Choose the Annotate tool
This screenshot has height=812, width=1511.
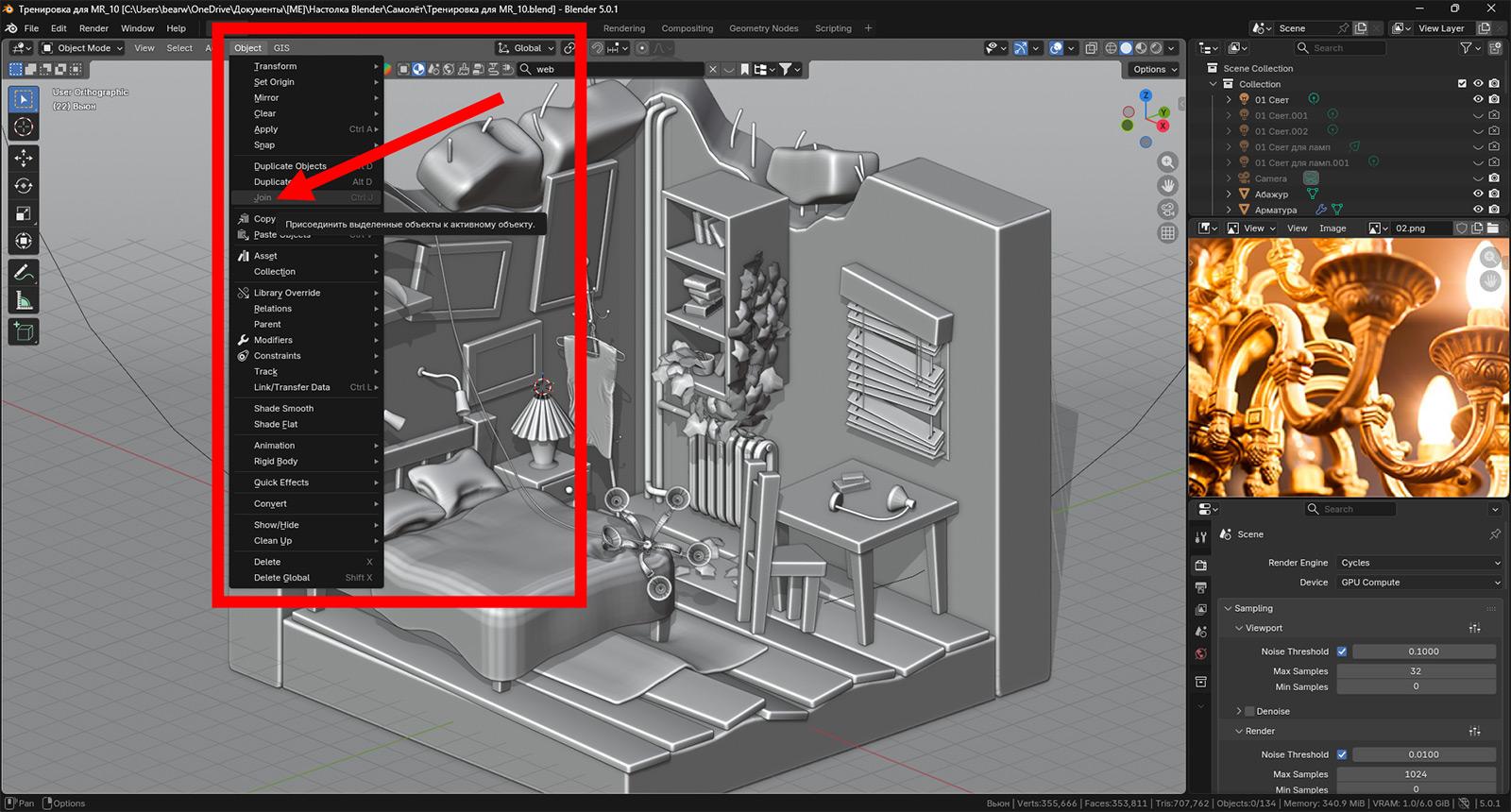[x=24, y=273]
